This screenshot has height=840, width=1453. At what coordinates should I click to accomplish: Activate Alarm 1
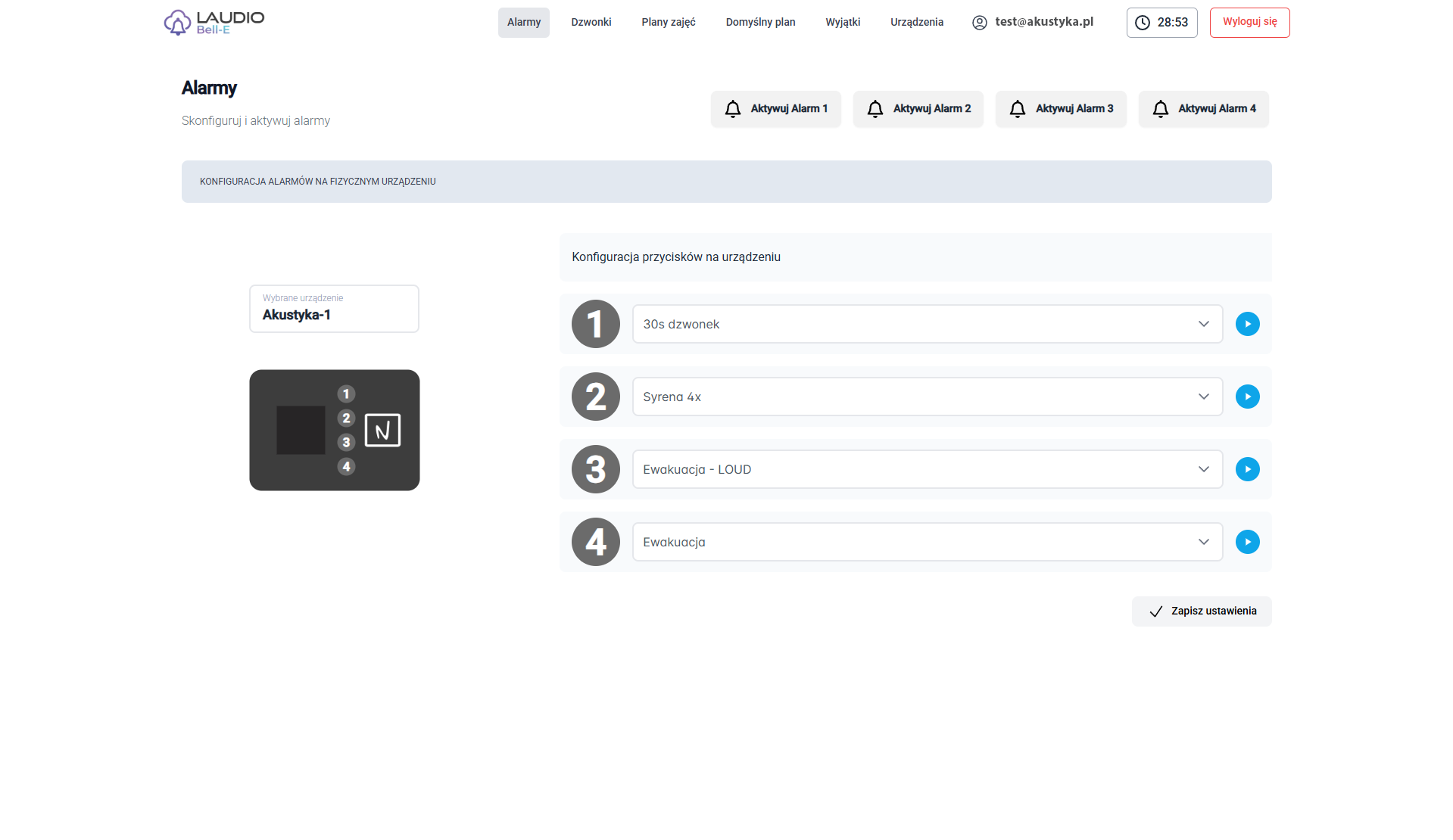point(775,109)
